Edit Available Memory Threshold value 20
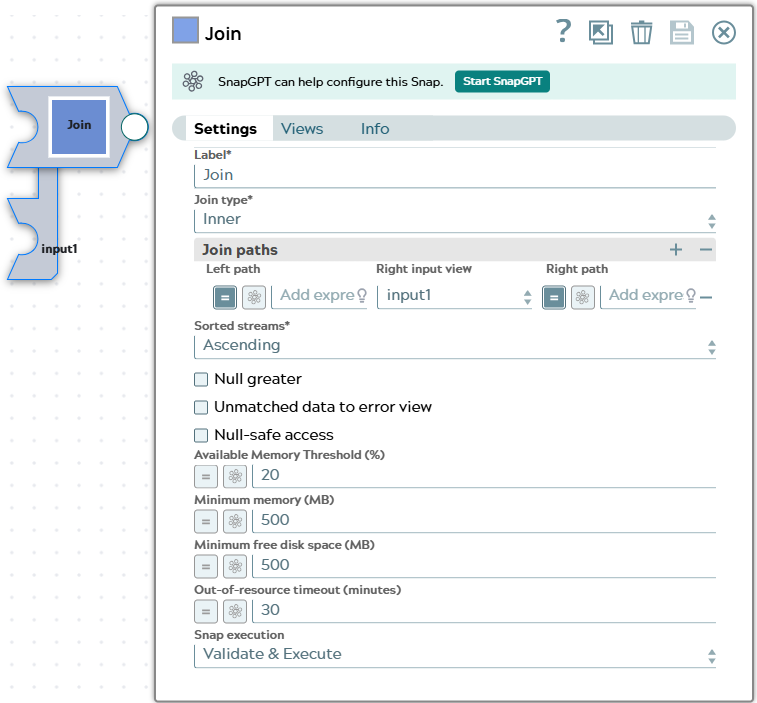The width and height of the screenshot is (757, 703). (x=484, y=476)
